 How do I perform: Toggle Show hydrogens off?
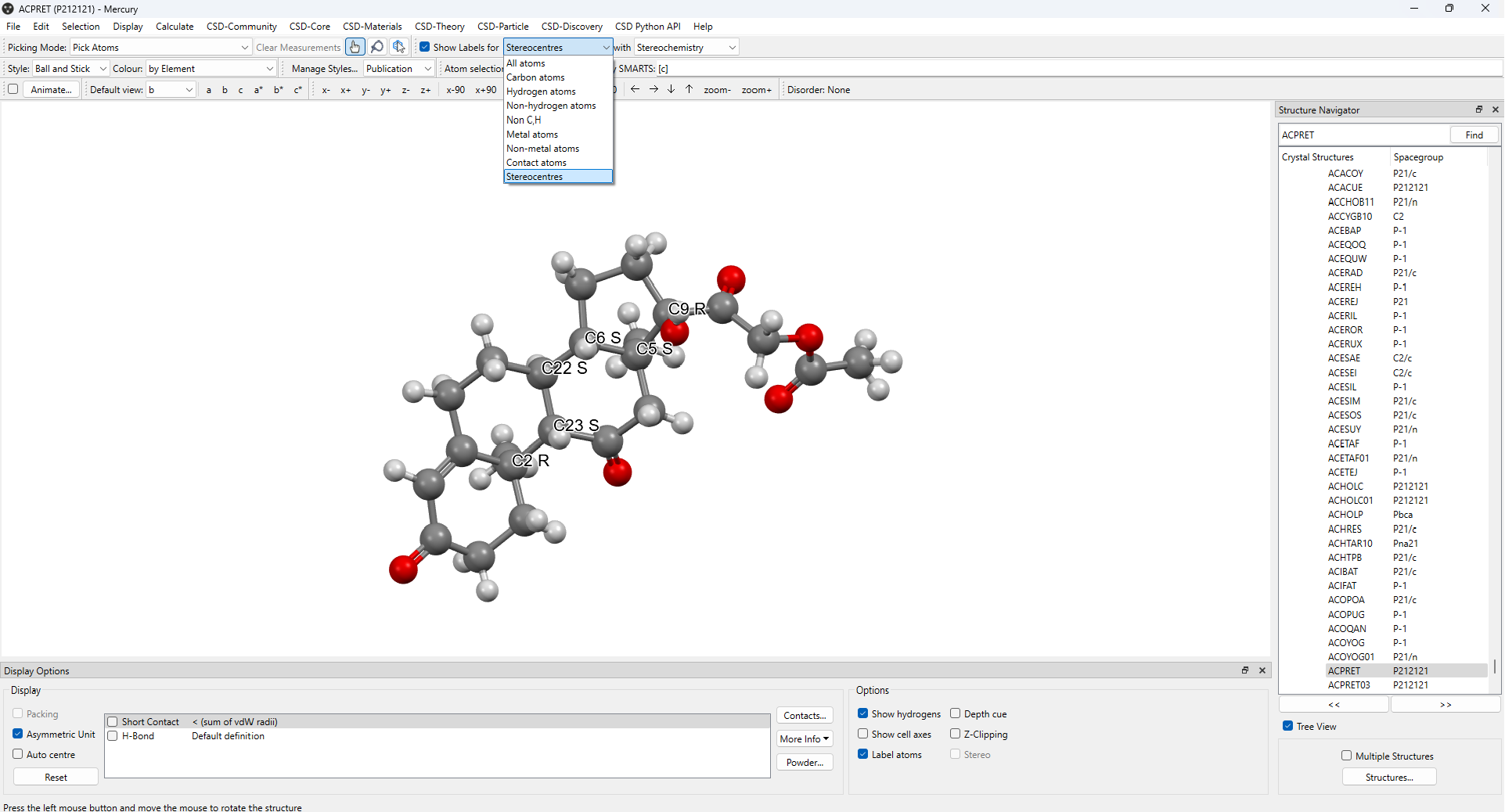coord(862,714)
